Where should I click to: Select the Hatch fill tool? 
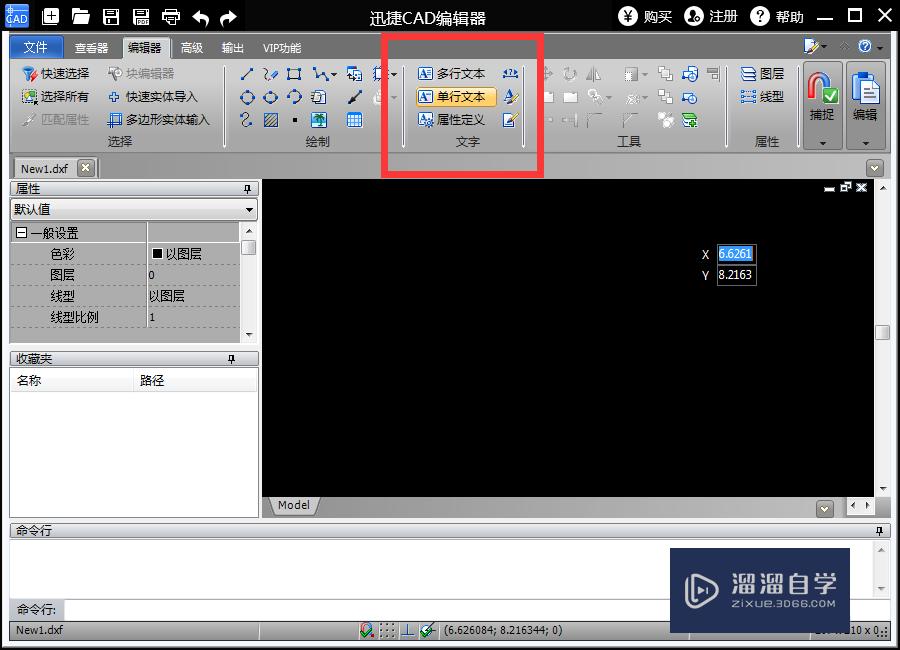pos(270,120)
